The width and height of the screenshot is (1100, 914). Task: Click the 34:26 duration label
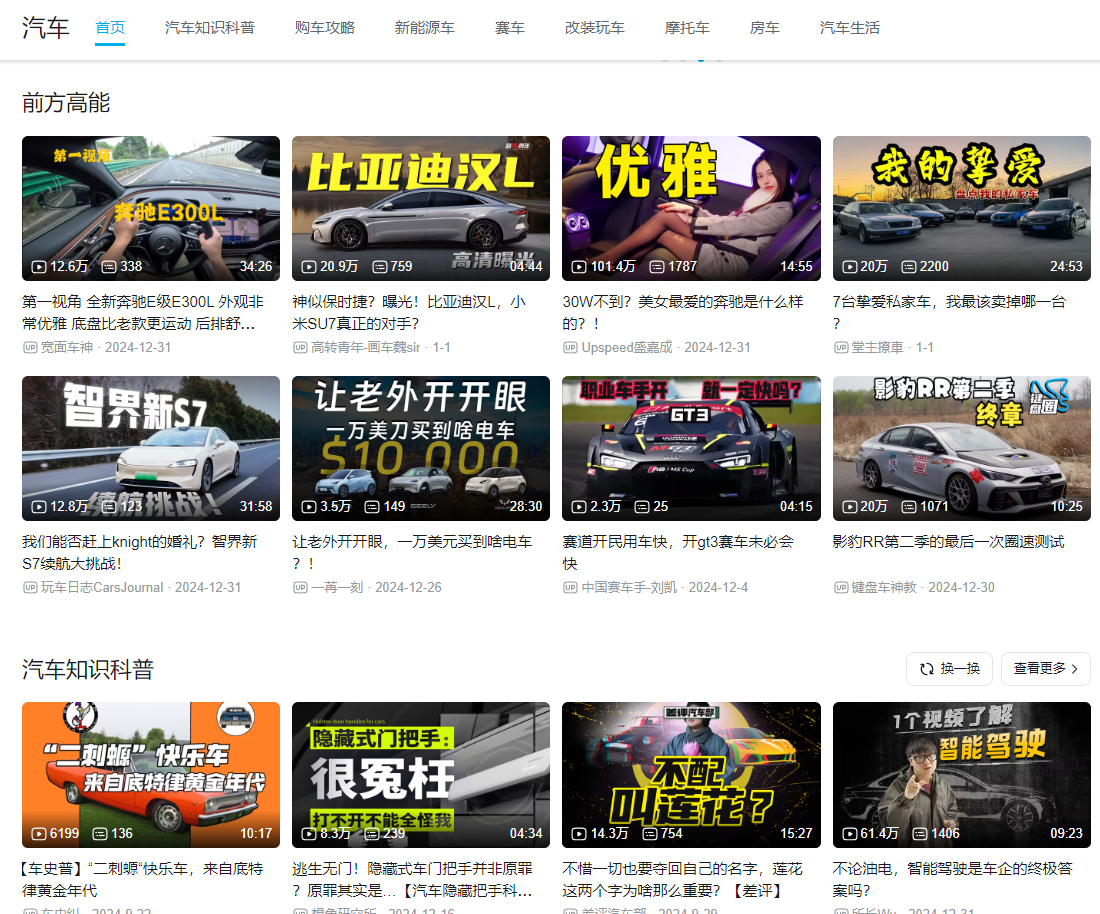pos(256,267)
